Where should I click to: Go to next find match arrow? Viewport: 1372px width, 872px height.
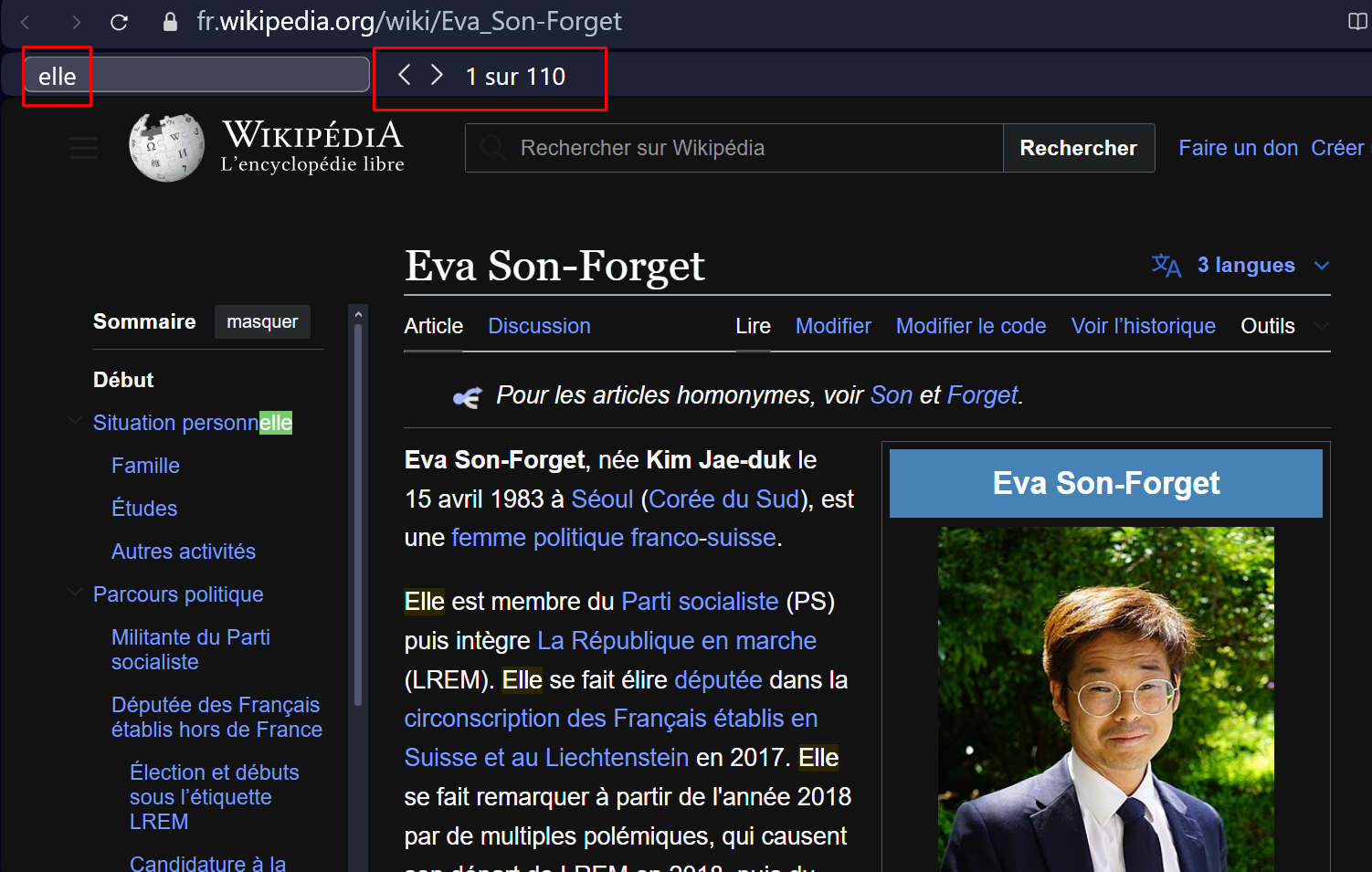(x=437, y=75)
